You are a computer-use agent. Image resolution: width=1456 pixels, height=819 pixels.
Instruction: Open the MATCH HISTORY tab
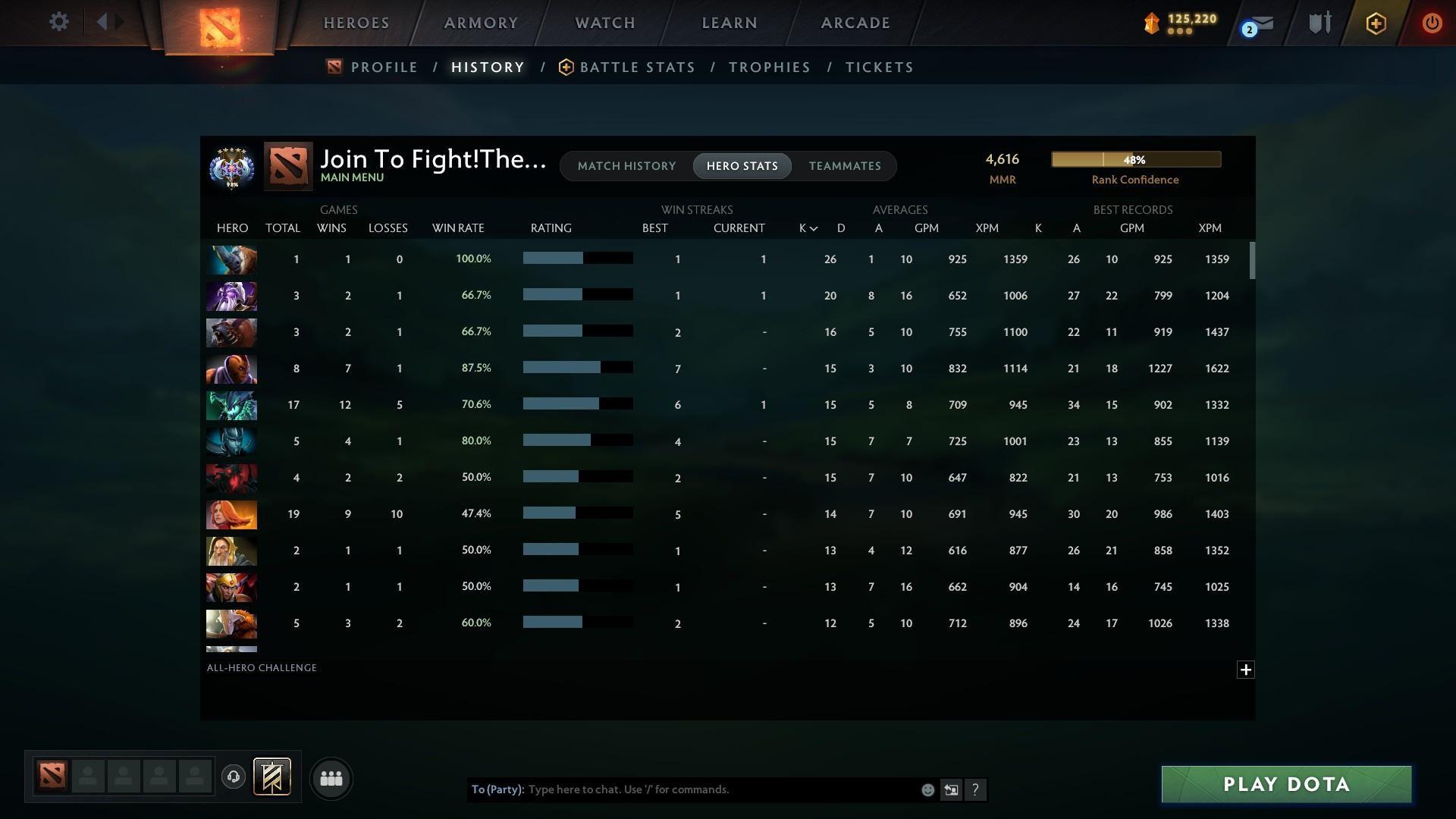tap(626, 165)
